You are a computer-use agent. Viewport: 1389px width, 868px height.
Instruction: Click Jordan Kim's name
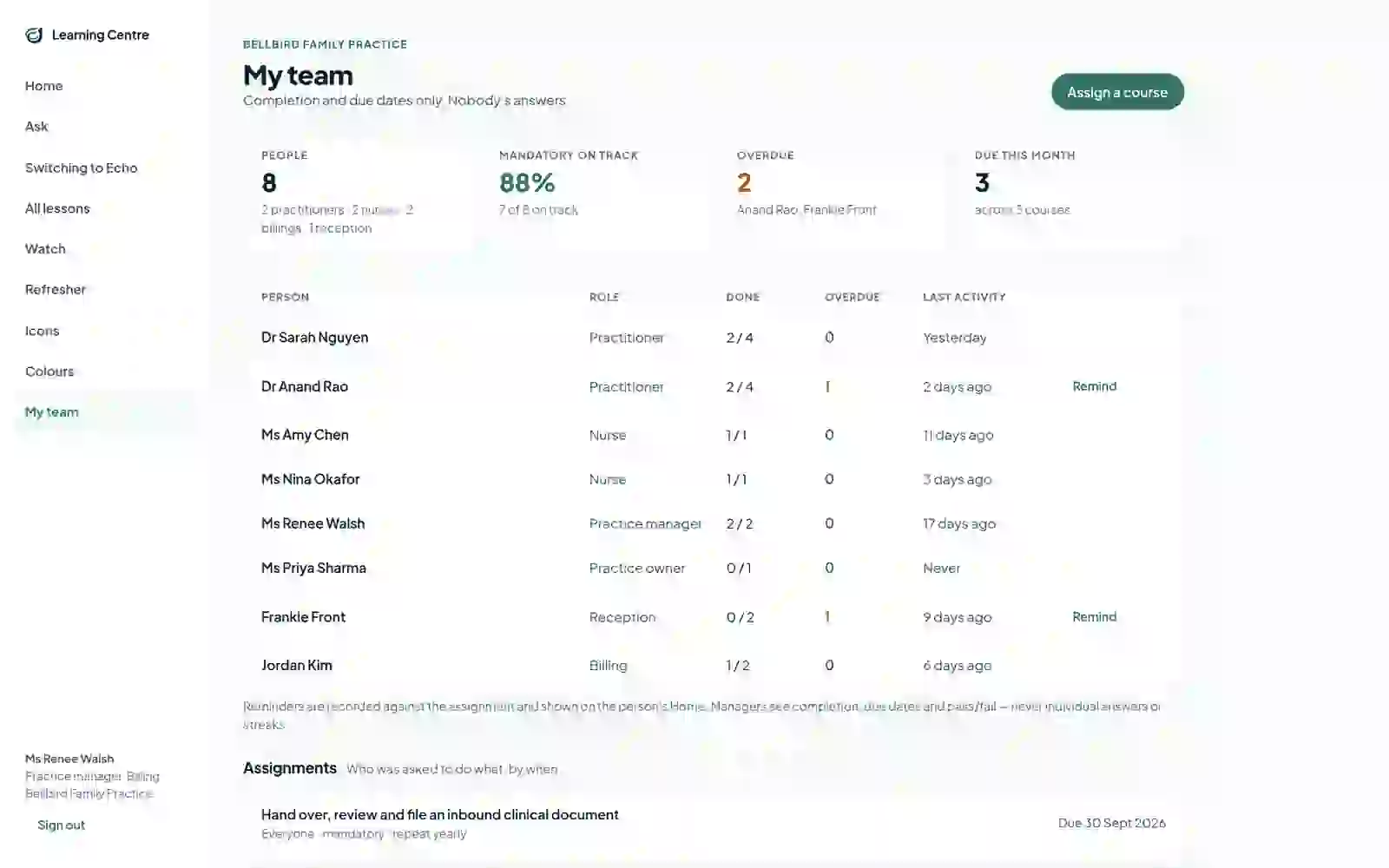click(x=296, y=666)
